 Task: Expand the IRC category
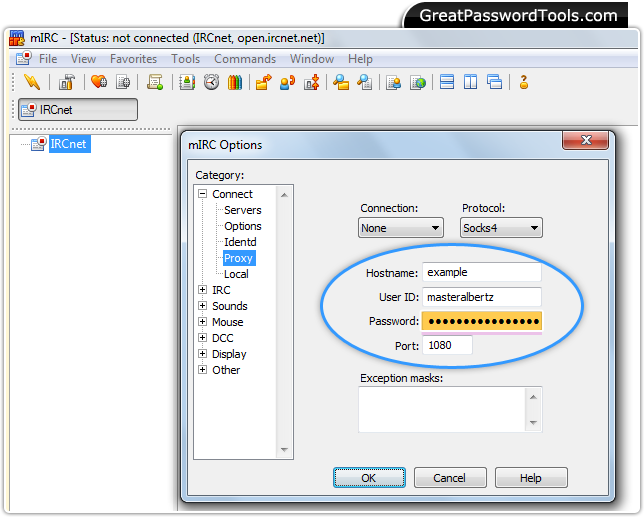(x=202, y=290)
